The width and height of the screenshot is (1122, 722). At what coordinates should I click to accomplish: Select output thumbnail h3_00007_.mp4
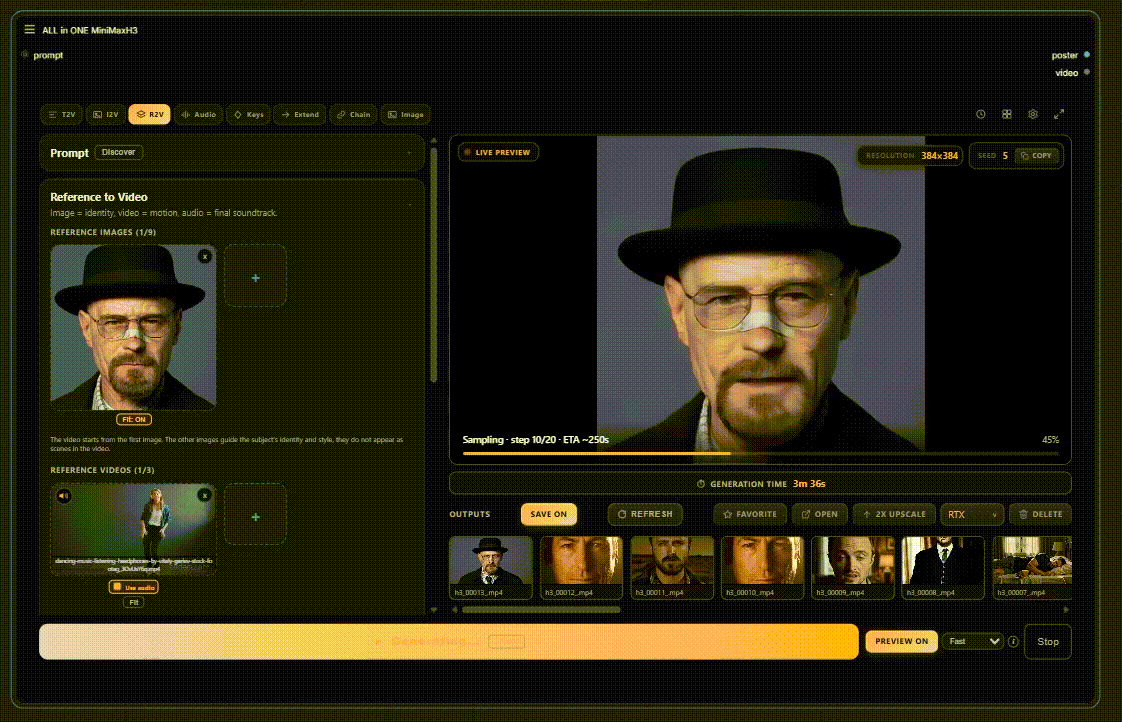pos(1032,567)
